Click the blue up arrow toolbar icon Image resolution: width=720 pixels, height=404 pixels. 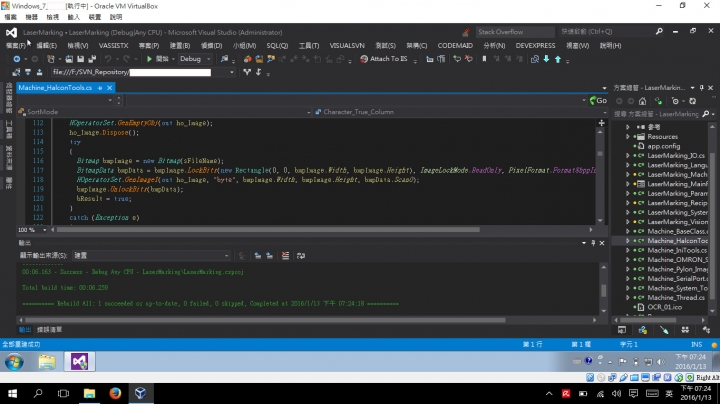point(558,59)
